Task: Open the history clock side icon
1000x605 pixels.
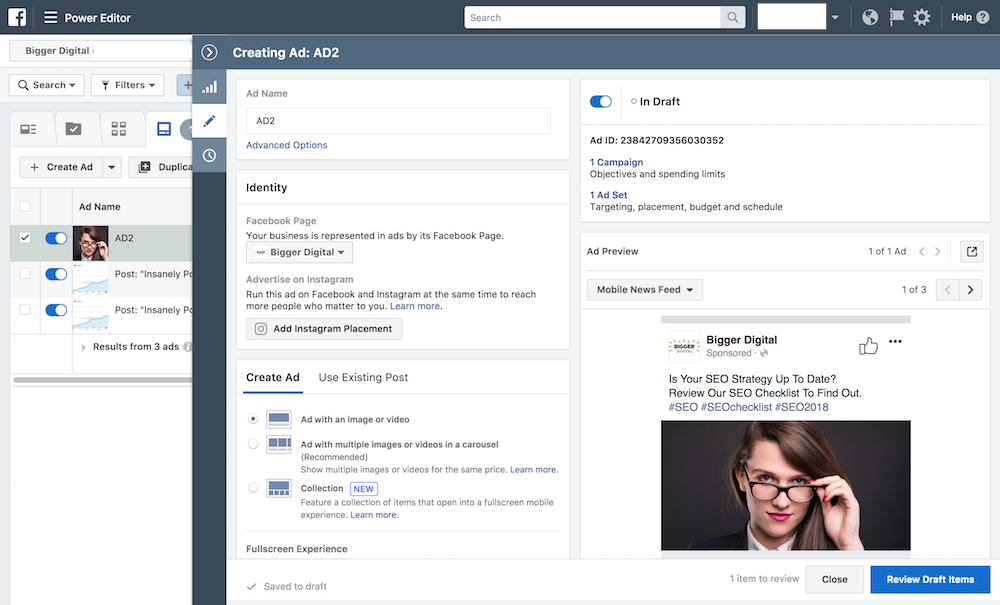Action: (209, 156)
